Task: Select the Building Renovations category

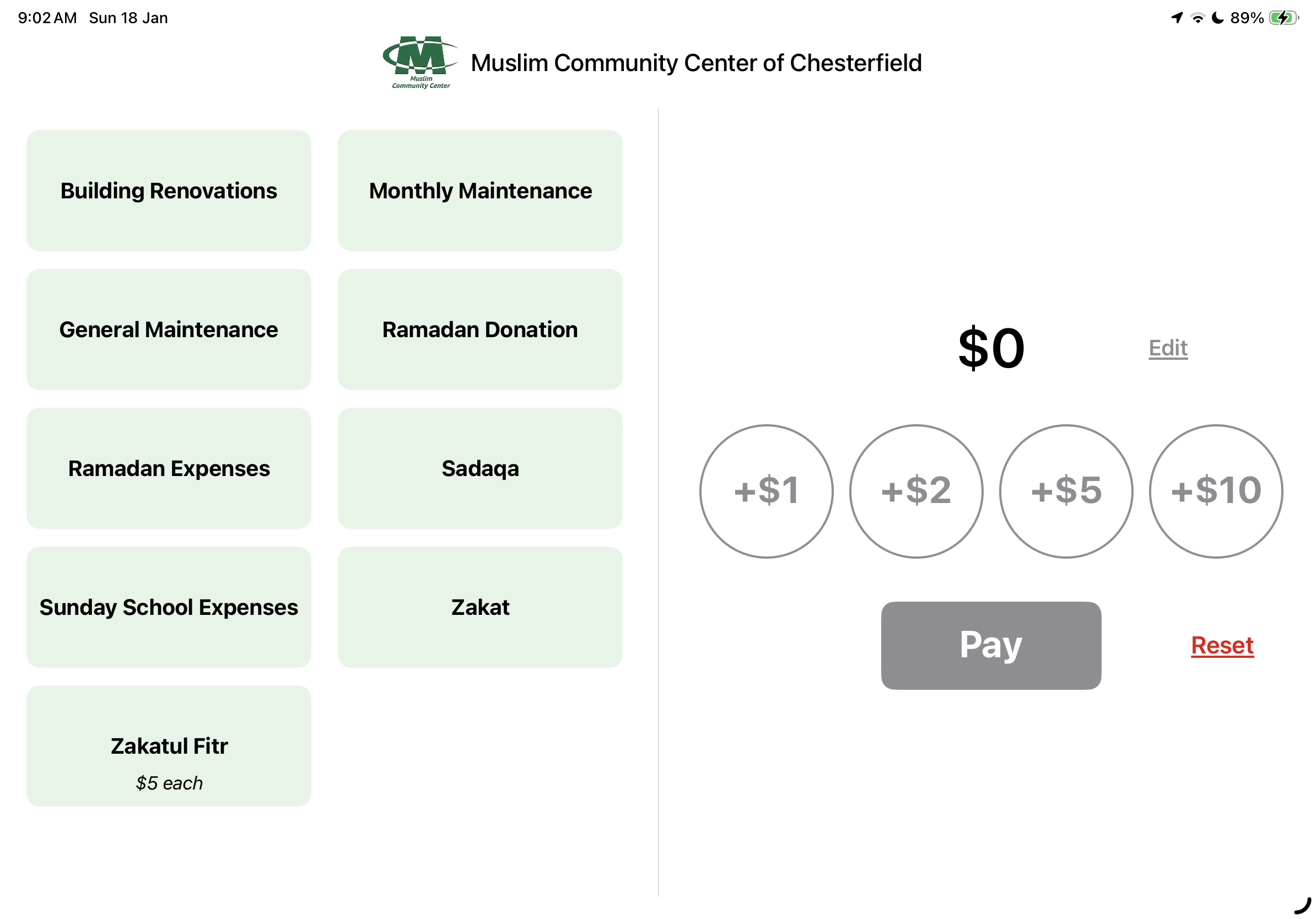Action: [169, 191]
